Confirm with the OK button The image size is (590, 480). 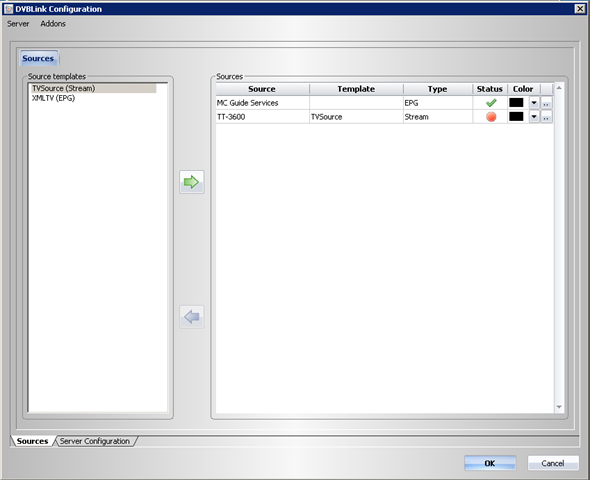[490, 463]
